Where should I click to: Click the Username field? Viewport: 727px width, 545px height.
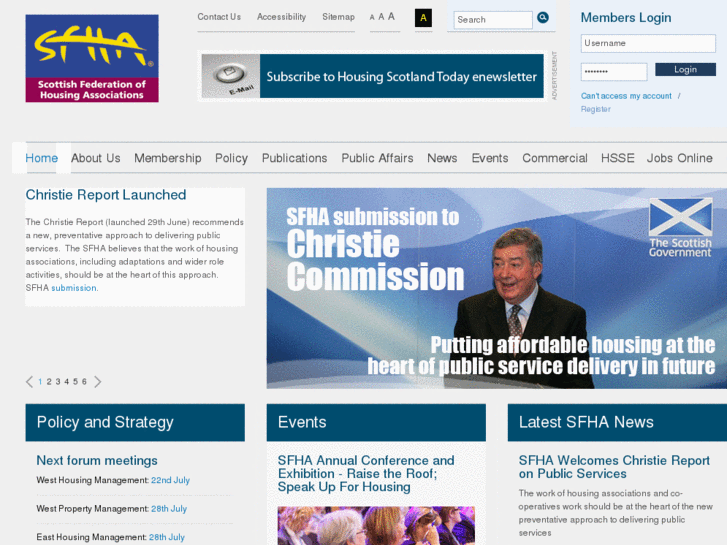[648, 43]
